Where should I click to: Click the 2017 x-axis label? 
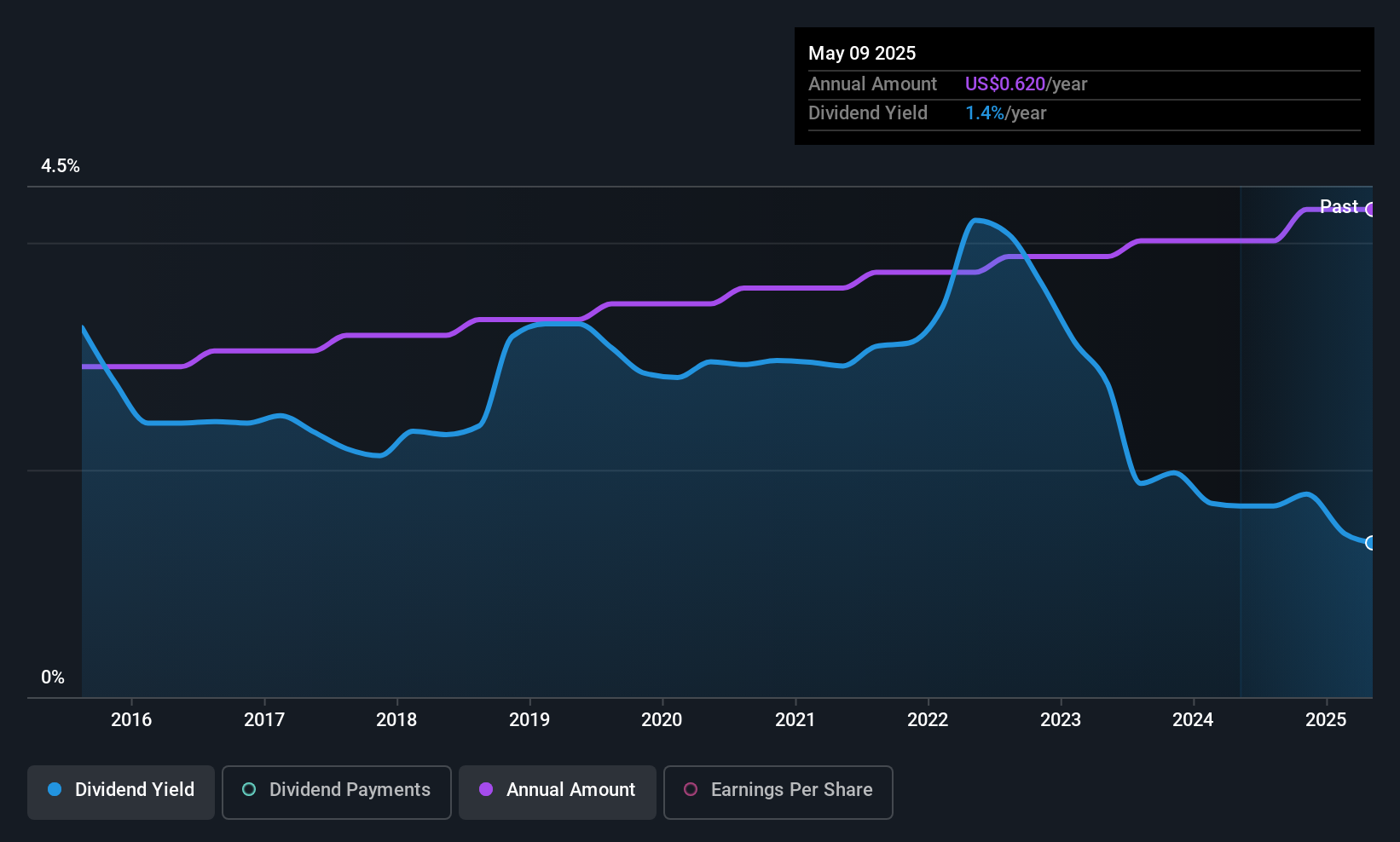pos(264,720)
